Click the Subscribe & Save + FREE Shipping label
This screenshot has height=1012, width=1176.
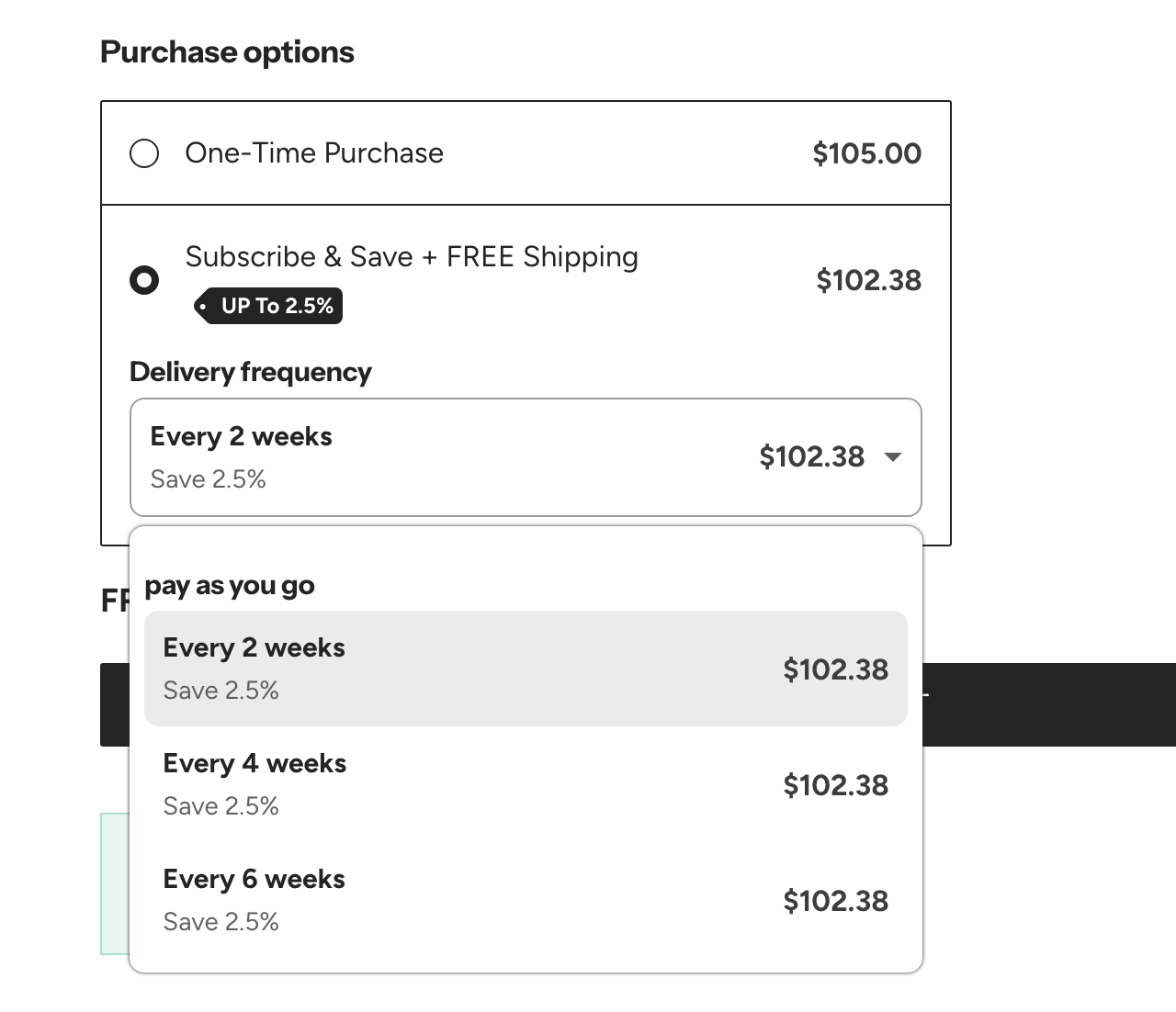pyautogui.click(x=412, y=257)
